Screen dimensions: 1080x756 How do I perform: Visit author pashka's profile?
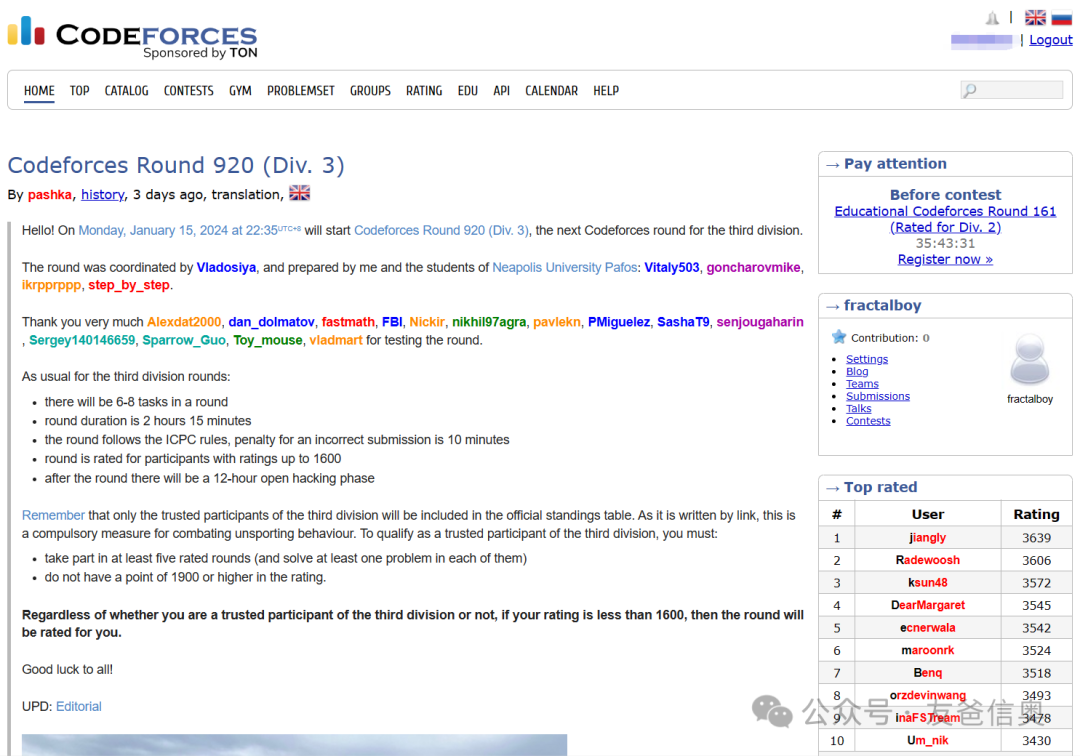pyautogui.click(x=50, y=195)
